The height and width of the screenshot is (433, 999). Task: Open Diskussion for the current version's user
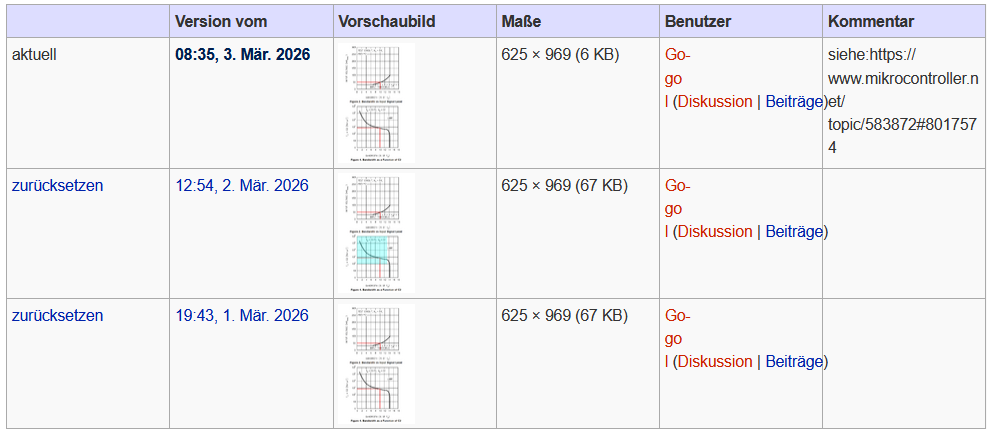[x=715, y=101]
